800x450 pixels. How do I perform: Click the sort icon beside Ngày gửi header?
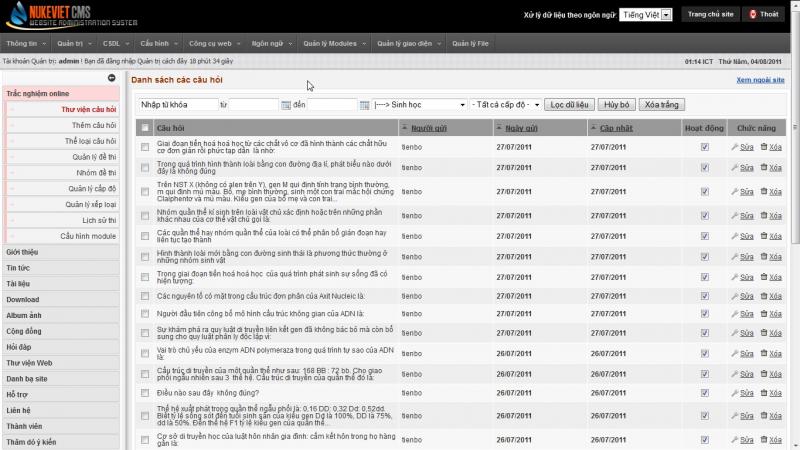[x=499, y=128]
